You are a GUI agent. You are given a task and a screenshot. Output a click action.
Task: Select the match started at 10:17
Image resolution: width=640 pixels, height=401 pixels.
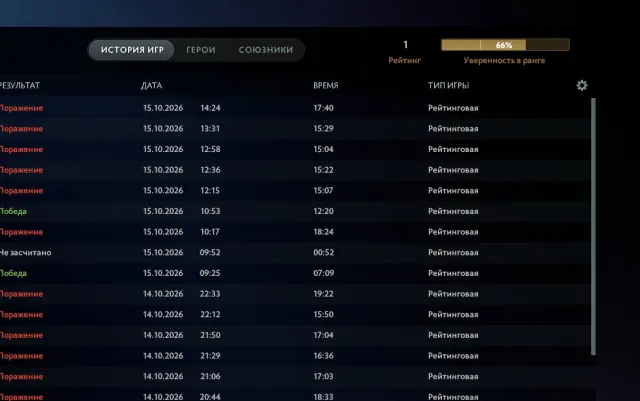(x=295, y=232)
